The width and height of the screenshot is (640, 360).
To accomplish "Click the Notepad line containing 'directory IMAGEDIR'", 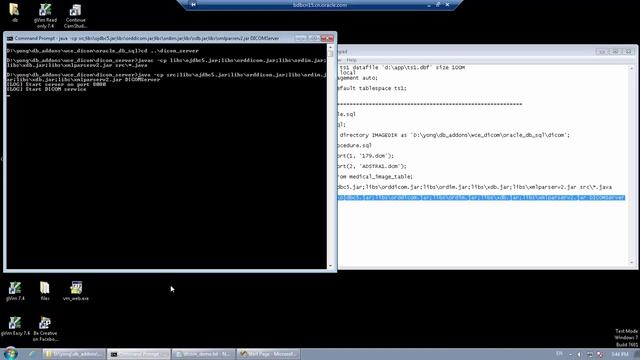I will [x=454, y=135].
